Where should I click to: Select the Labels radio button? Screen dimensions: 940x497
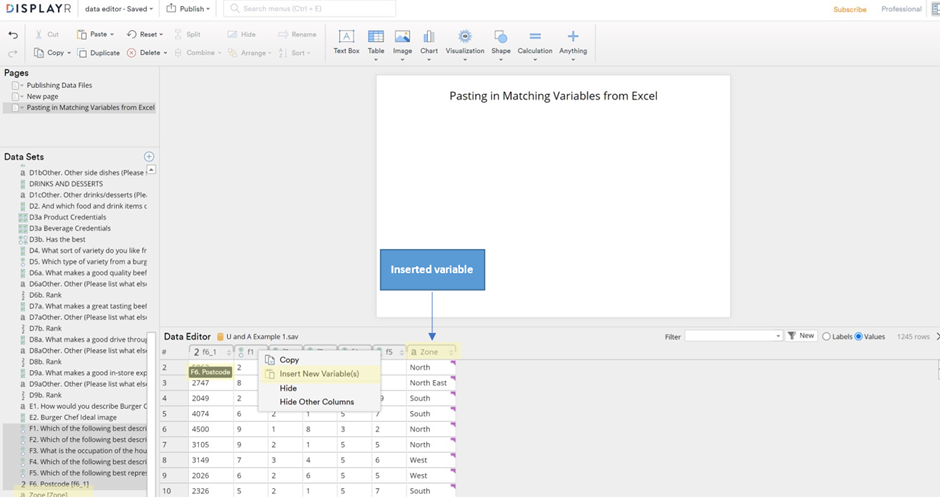tap(826, 336)
